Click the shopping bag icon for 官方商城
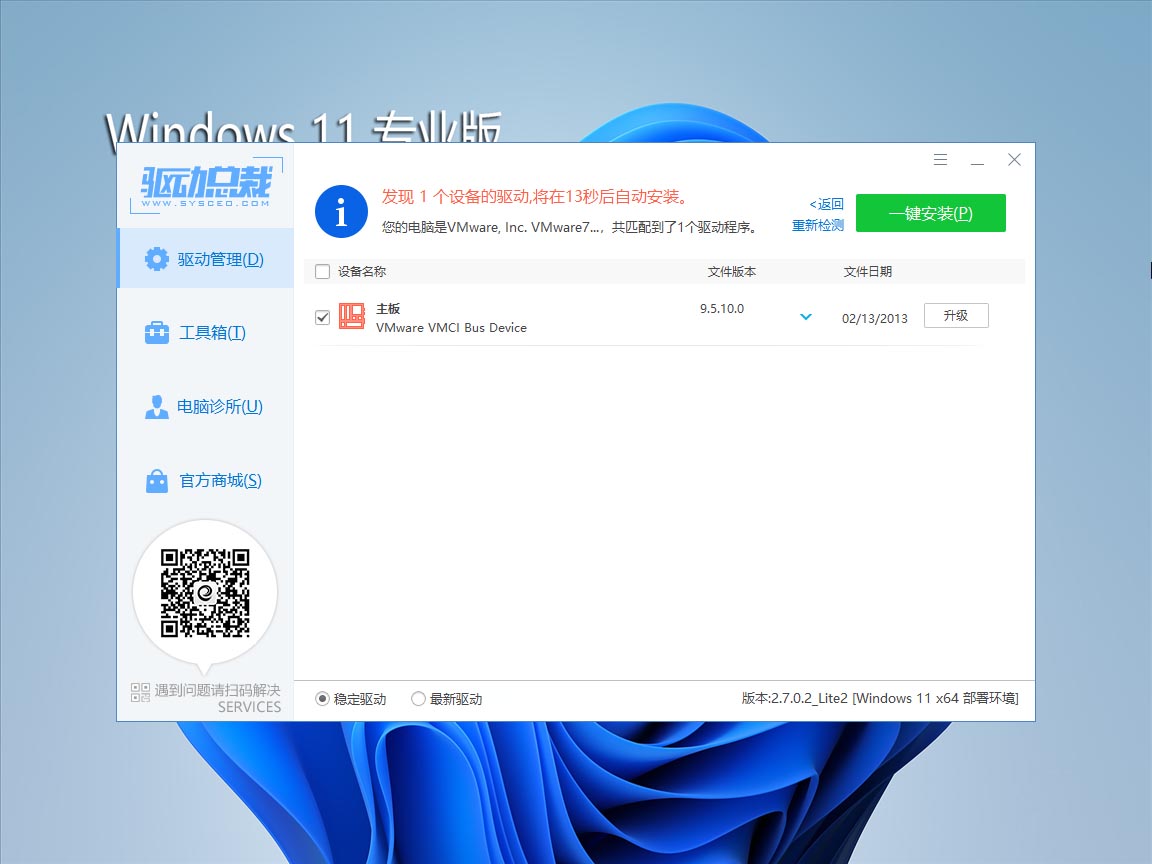 (x=156, y=480)
